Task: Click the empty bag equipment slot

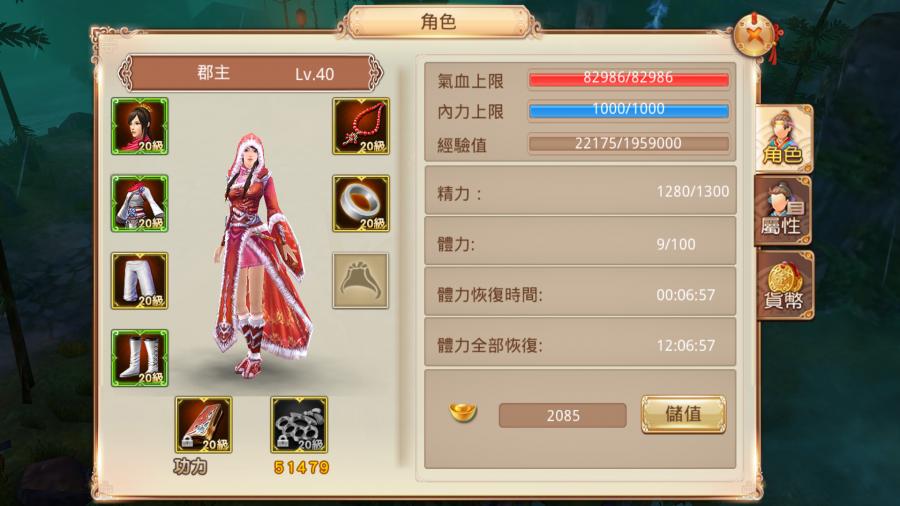Action: [x=360, y=281]
